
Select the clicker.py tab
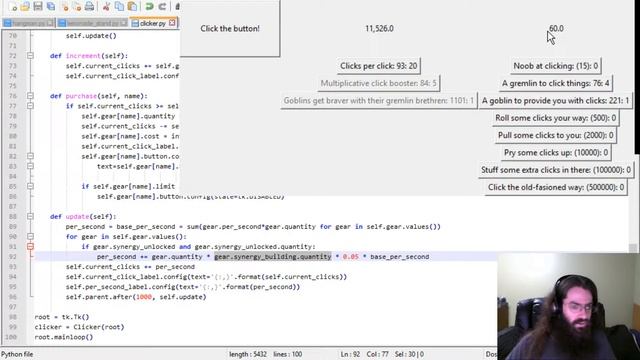153,23
